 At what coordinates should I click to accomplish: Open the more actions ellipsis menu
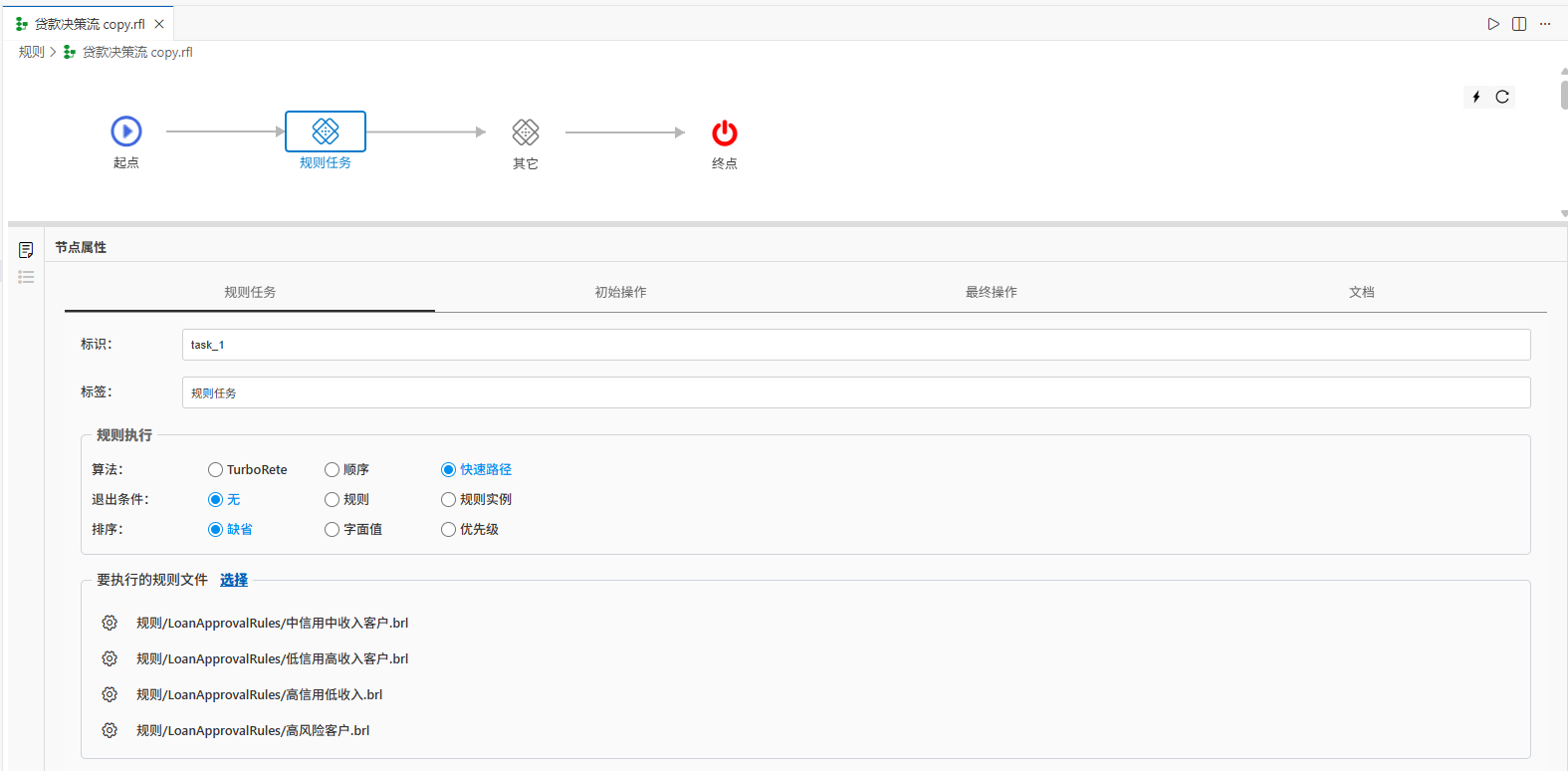pos(1545,24)
